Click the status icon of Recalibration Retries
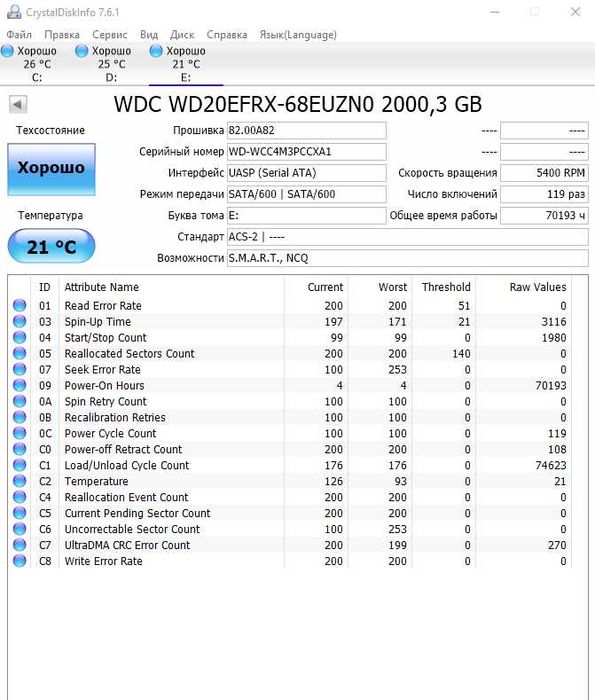This screenshot has height=700, width=595. tap(20, 417)
